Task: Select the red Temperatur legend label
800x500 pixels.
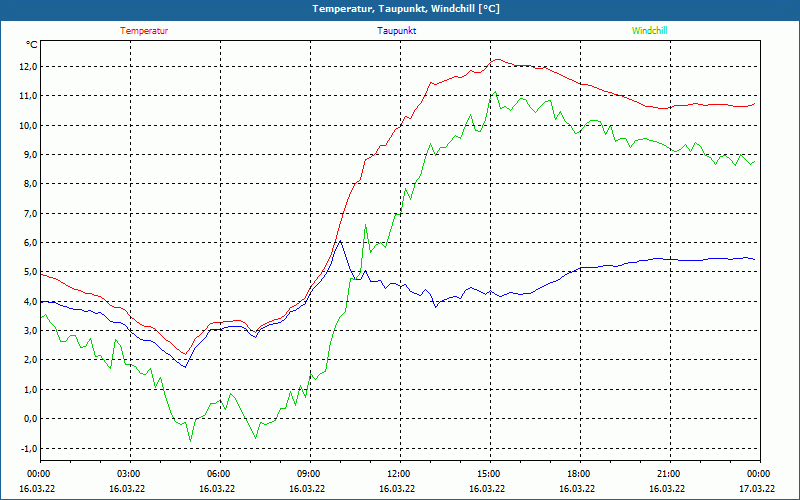Action: pos(144,31)
